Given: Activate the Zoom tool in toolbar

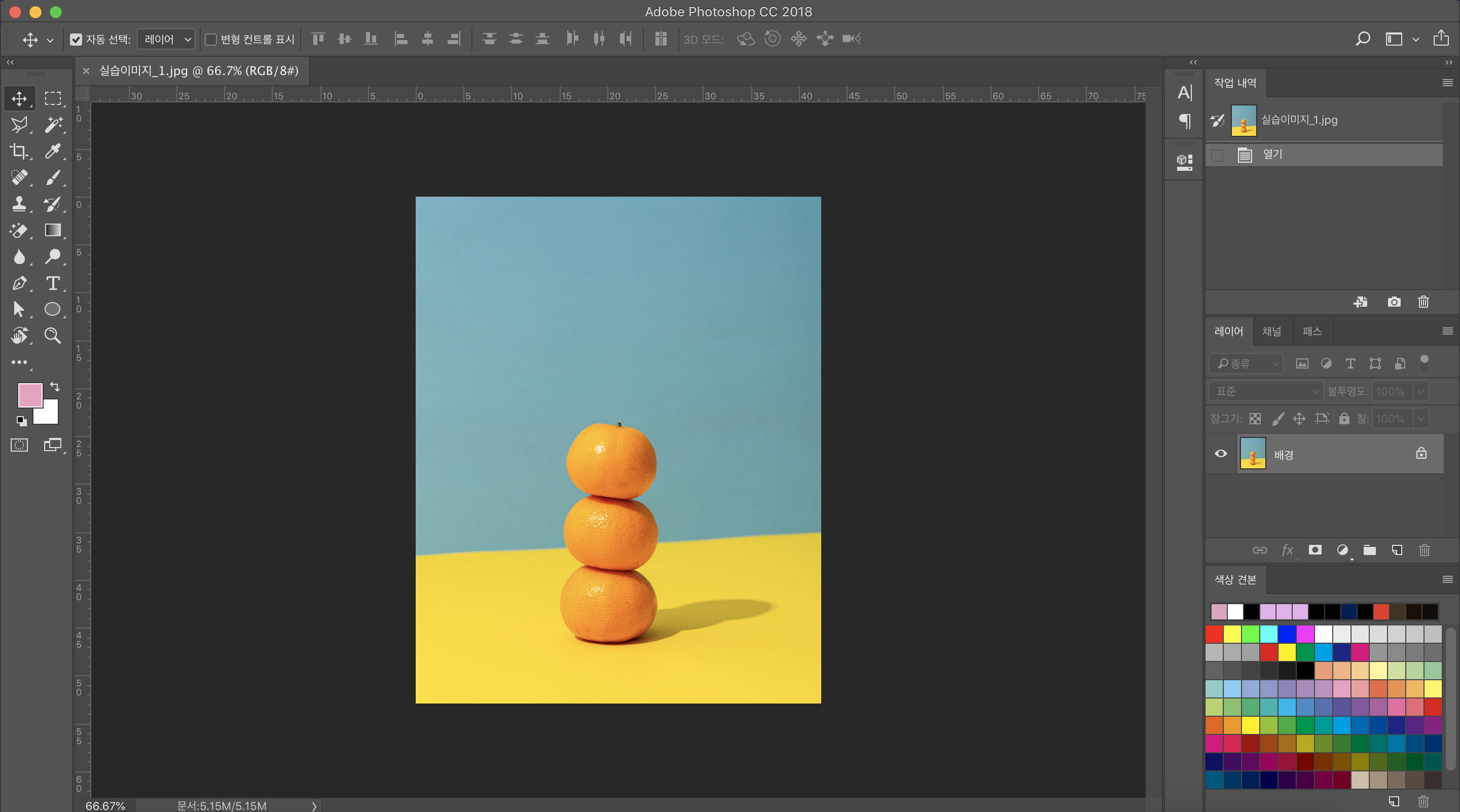Looking at the screenshot, I should point(53,336).
